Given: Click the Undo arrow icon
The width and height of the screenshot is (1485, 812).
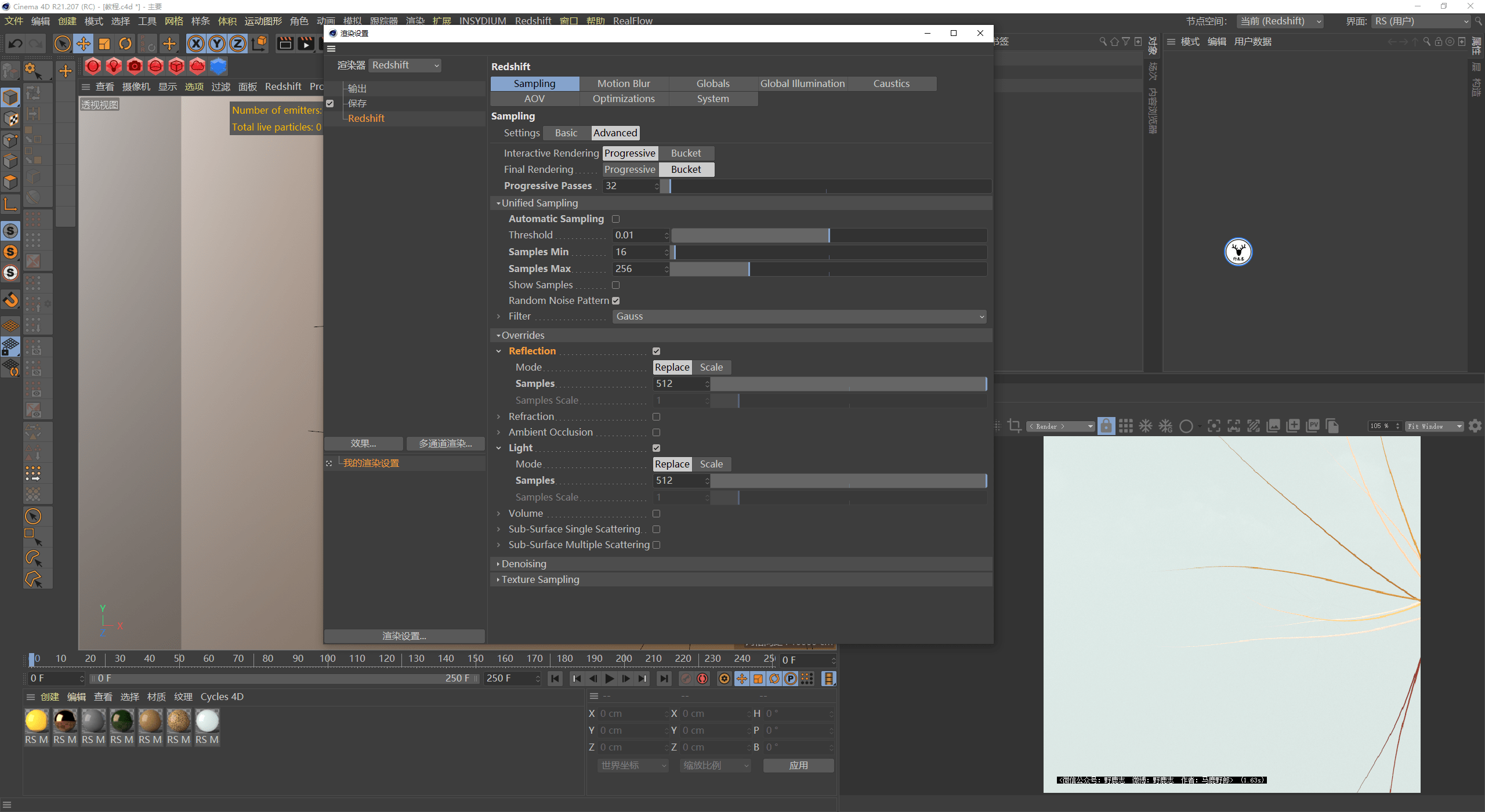Looking at the screenshot, I should [16, 43].
